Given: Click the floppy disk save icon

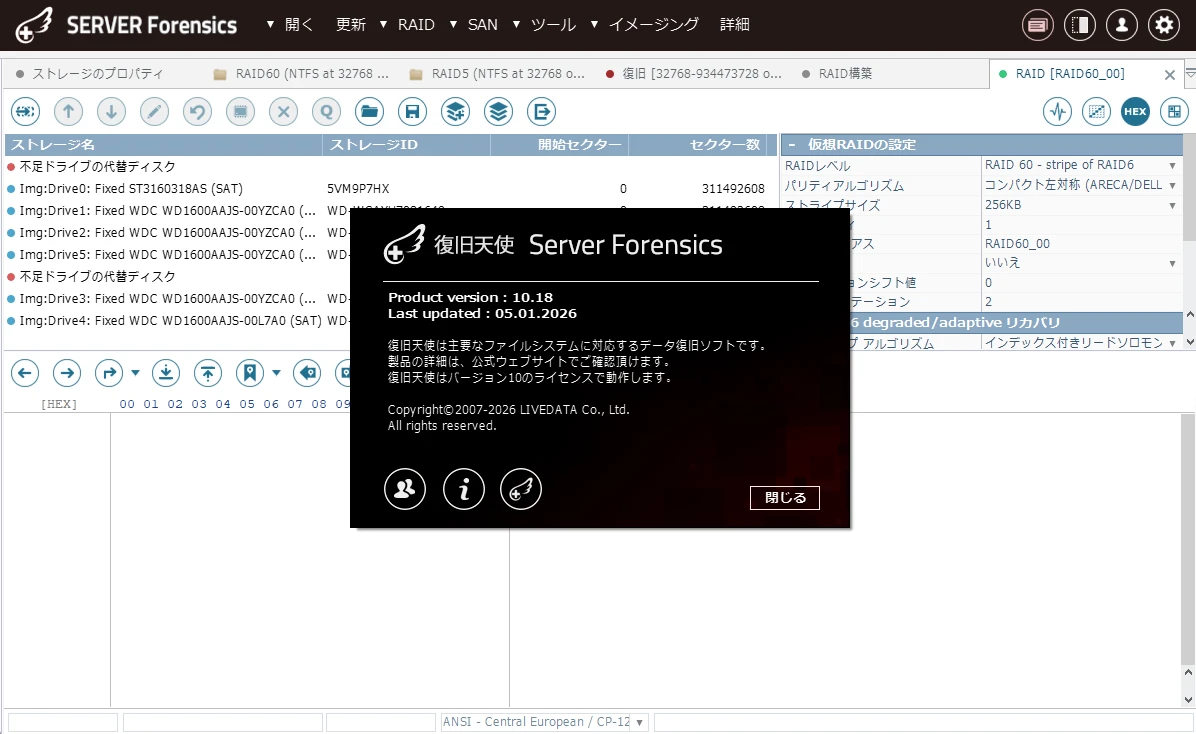Looking at the screenshot, I should [x=412, y=112].
